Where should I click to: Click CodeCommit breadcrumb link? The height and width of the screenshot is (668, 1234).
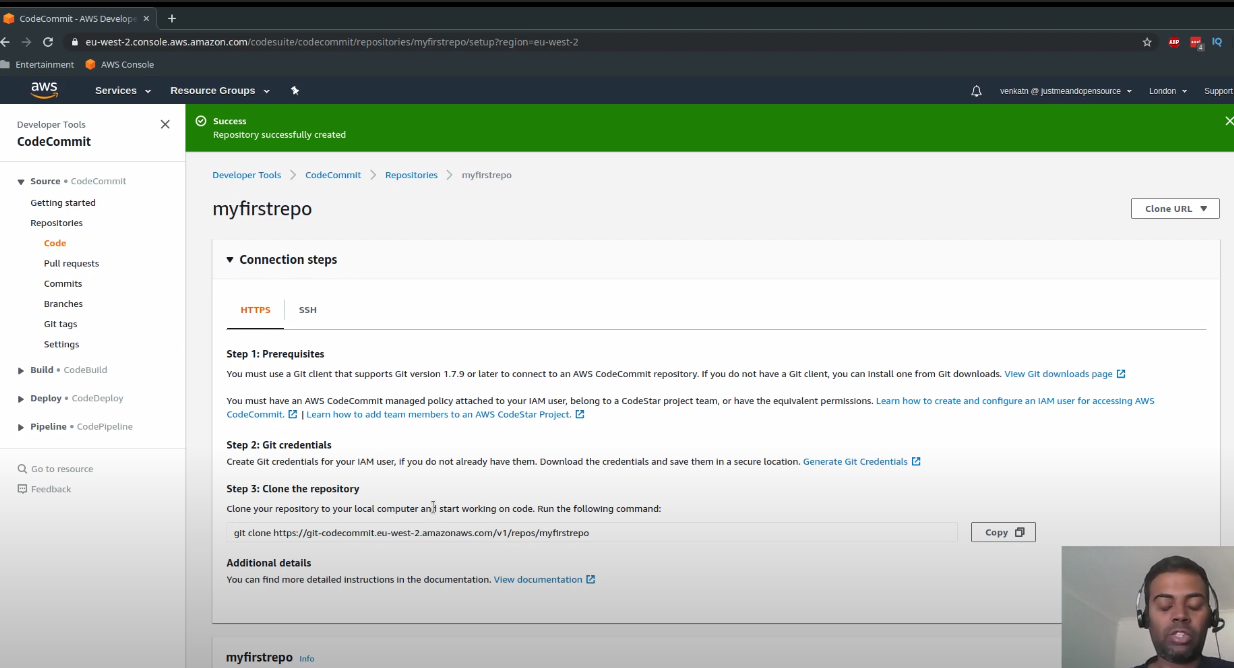pyautogui.click(x=333, y=175)
